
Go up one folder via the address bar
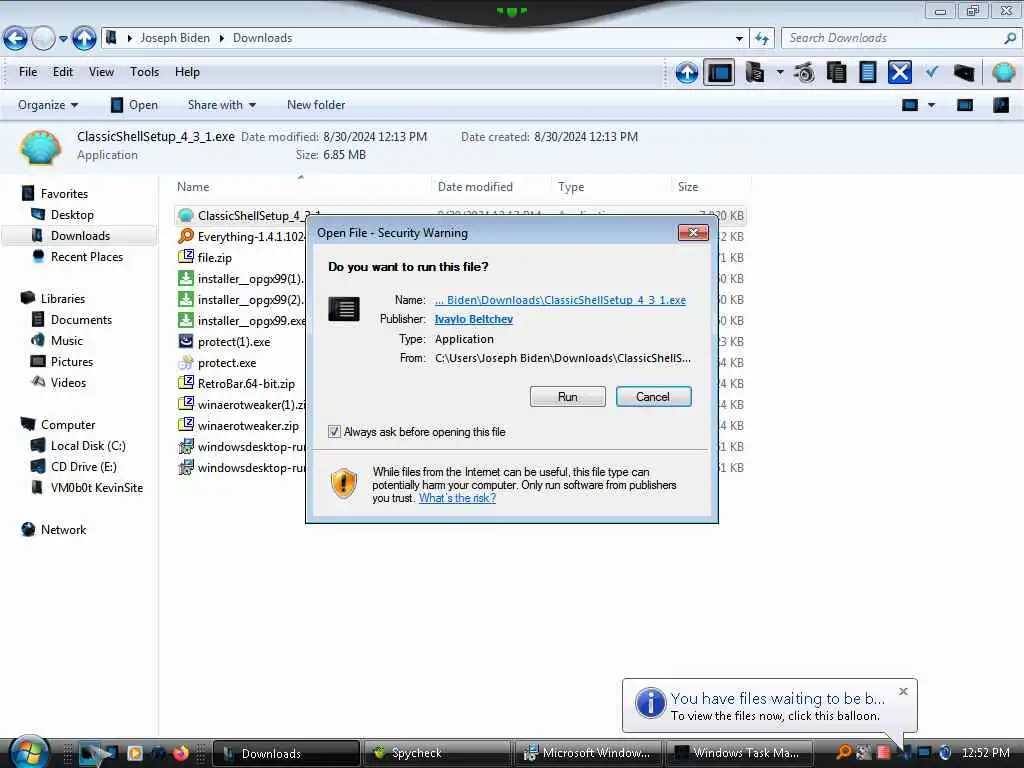pyautogui.click(x=84, y=39)
